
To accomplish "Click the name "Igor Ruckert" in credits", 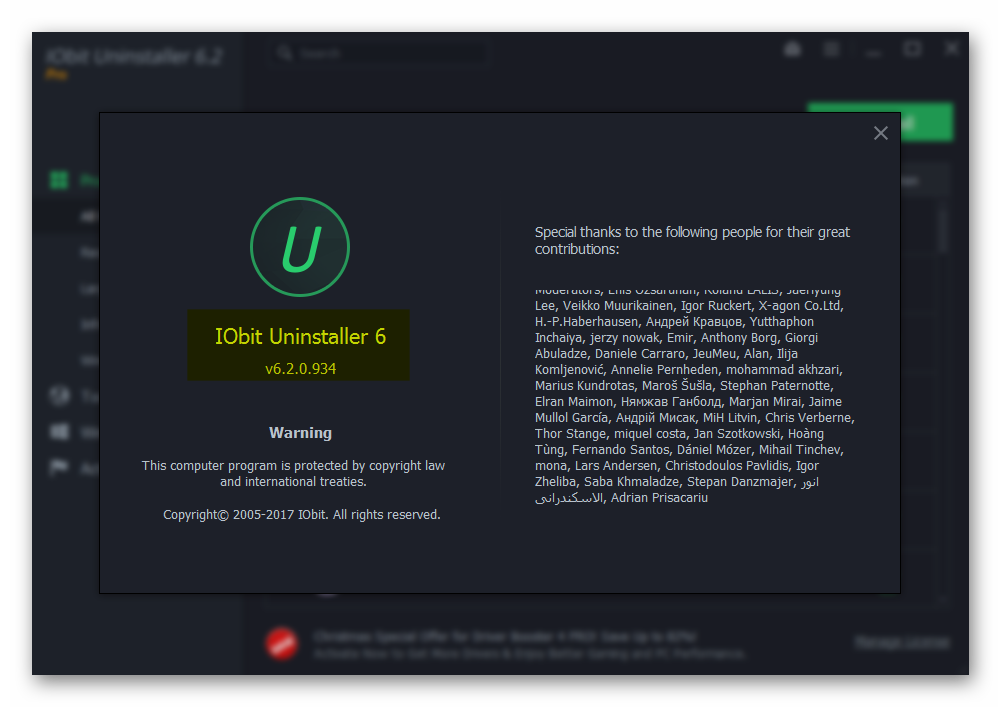I will coord(716,306).
